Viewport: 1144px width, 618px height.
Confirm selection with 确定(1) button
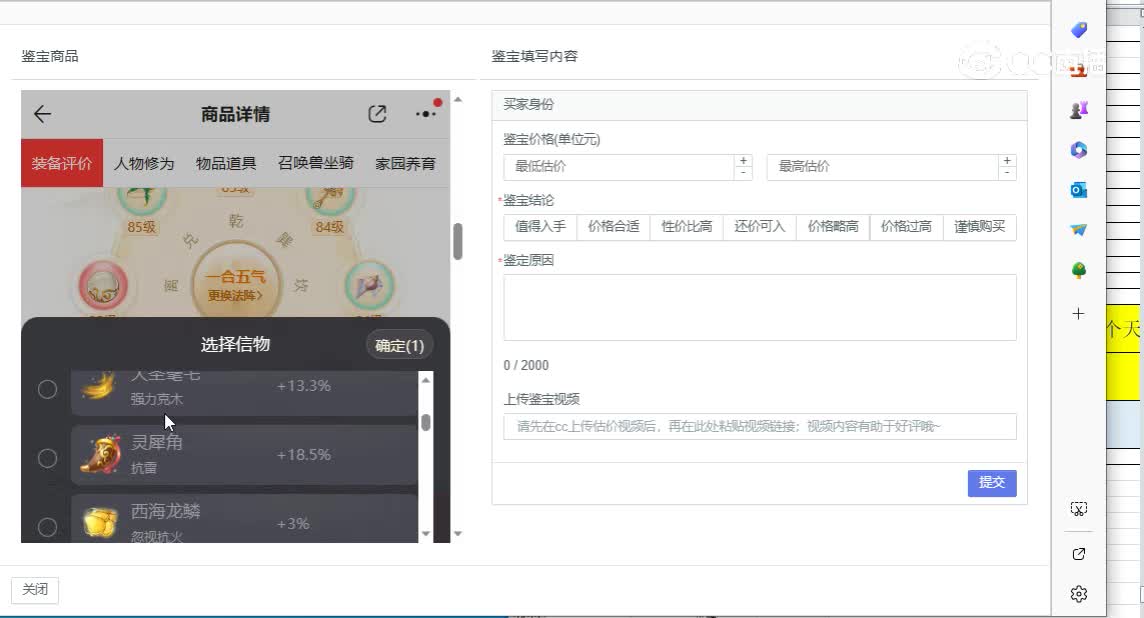pyautogui.click(x=399, y=346)
